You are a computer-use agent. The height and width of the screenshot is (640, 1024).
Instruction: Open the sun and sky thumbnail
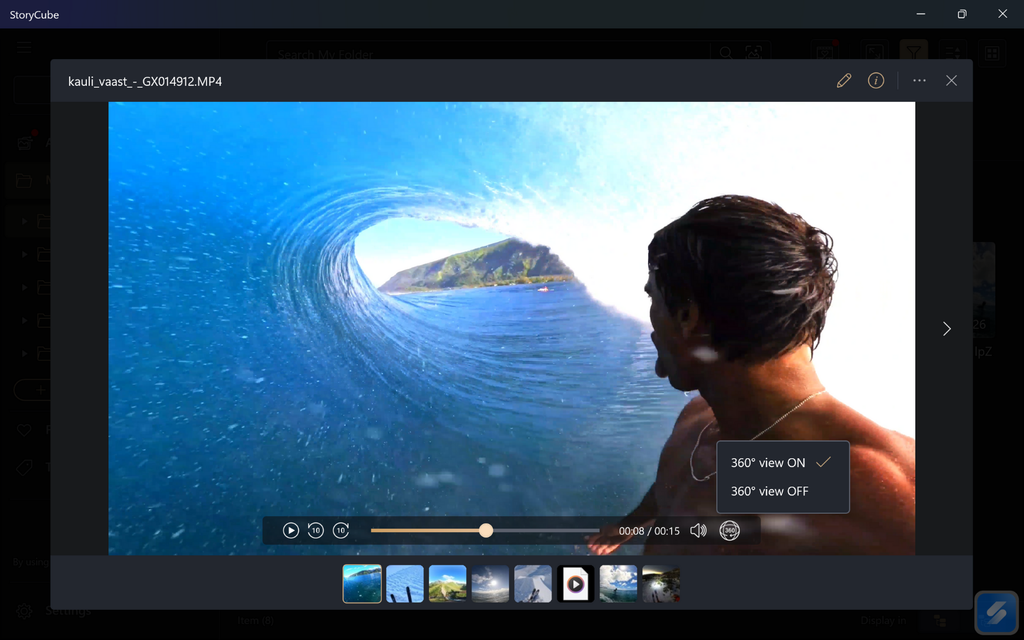(490, 584)
